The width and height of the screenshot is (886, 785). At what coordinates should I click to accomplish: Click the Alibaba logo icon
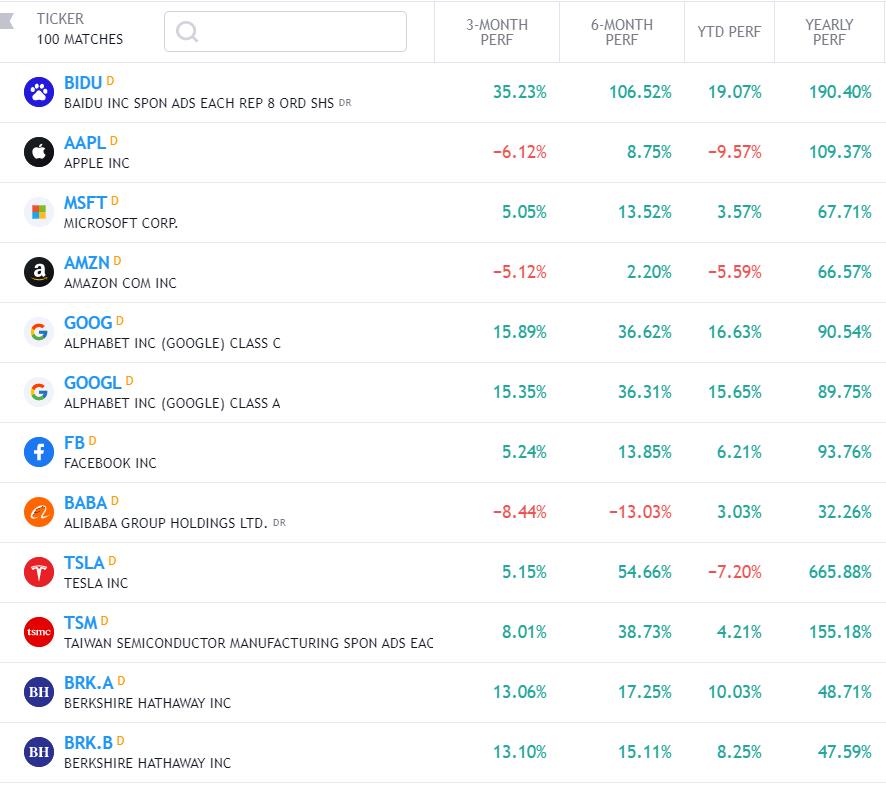click(x=39, y=512)
